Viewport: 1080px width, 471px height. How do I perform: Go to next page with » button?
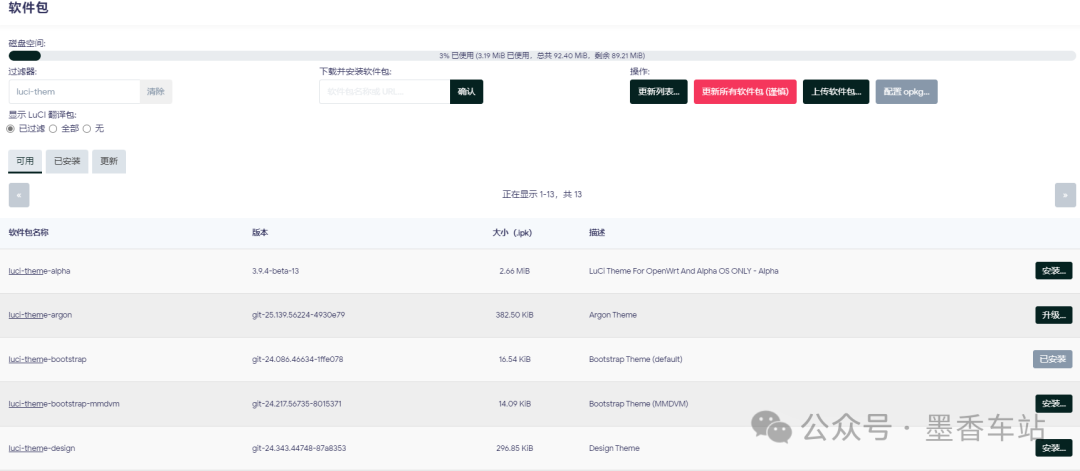coord(1065,195)
